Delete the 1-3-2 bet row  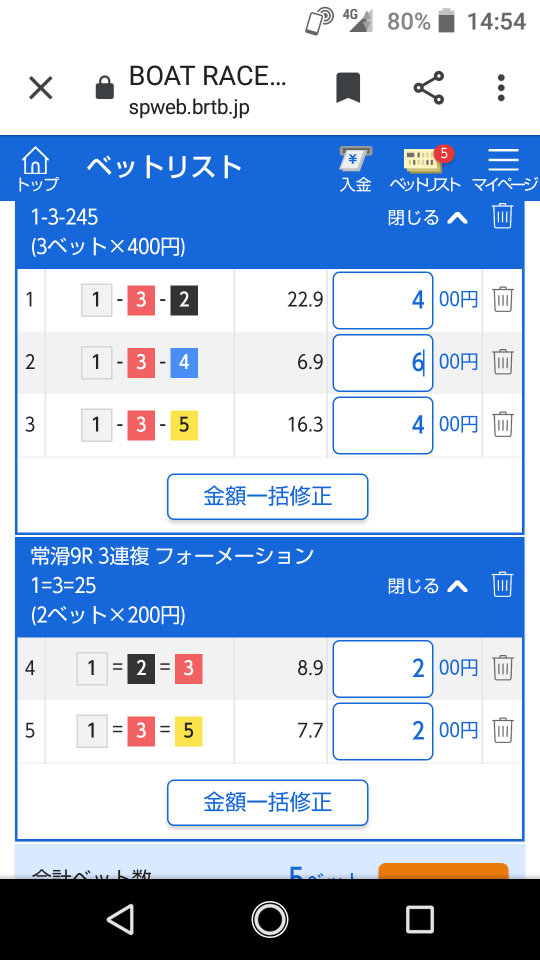(503, 300)
